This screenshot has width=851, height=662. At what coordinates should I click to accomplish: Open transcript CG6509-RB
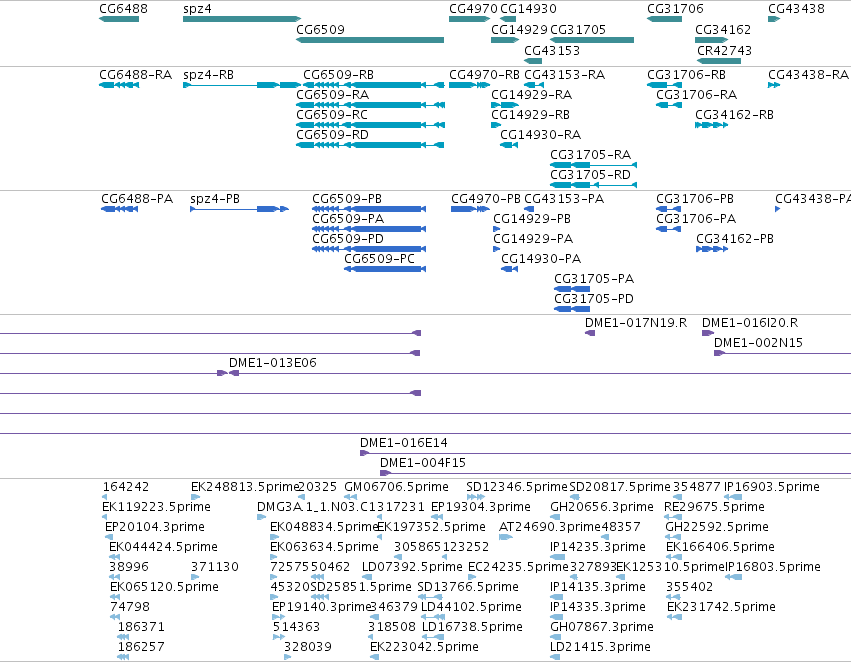point(373,85)
